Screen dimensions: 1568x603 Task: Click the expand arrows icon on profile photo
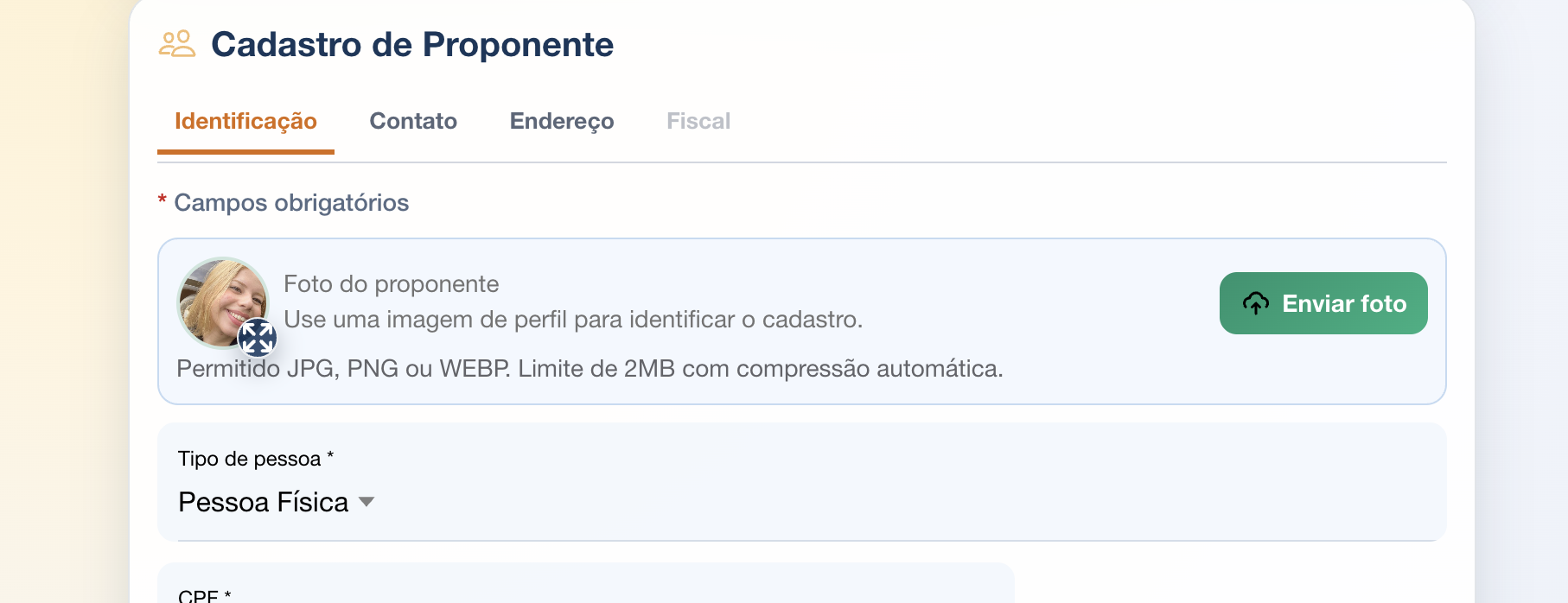(x=257, y=338)
